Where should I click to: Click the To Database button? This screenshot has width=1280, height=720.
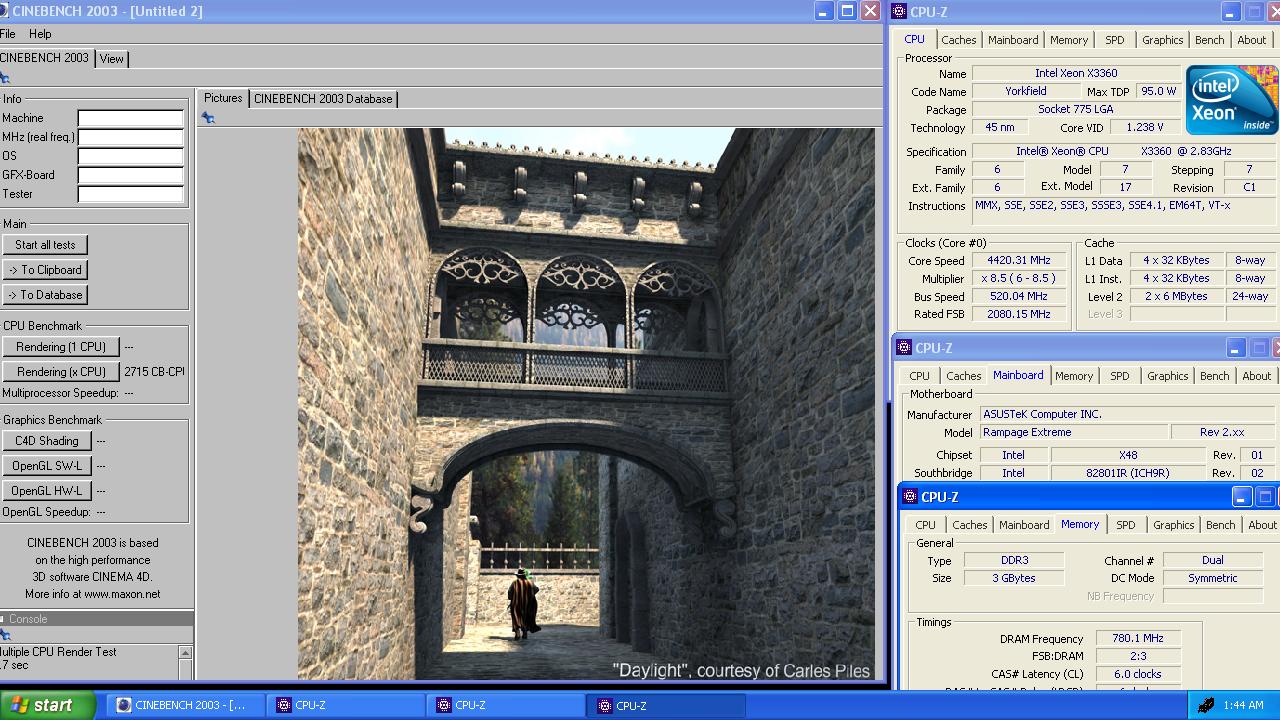click(x=45, y=295)
